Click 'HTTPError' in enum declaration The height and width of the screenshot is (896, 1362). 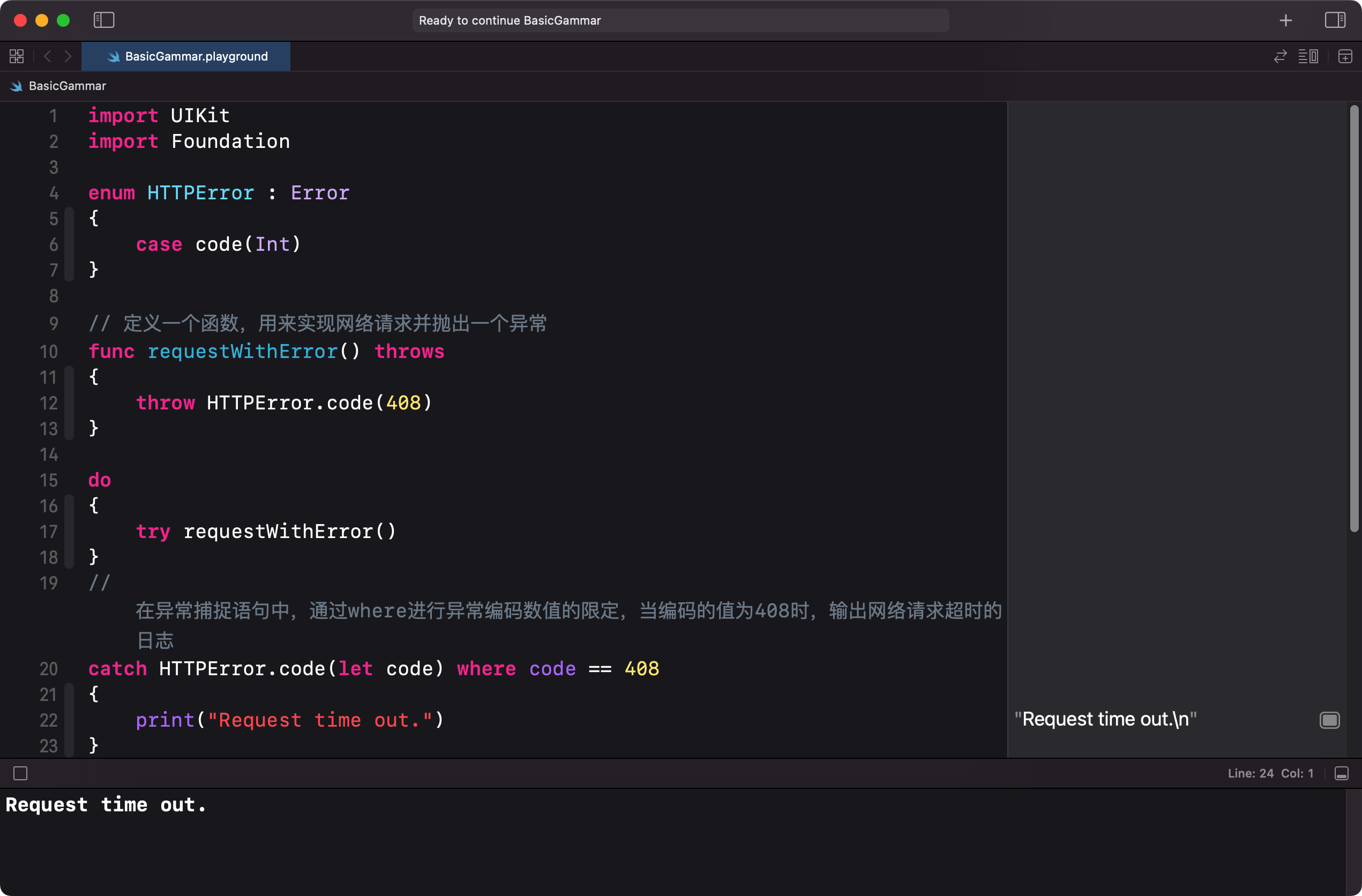tap(200, 193)
